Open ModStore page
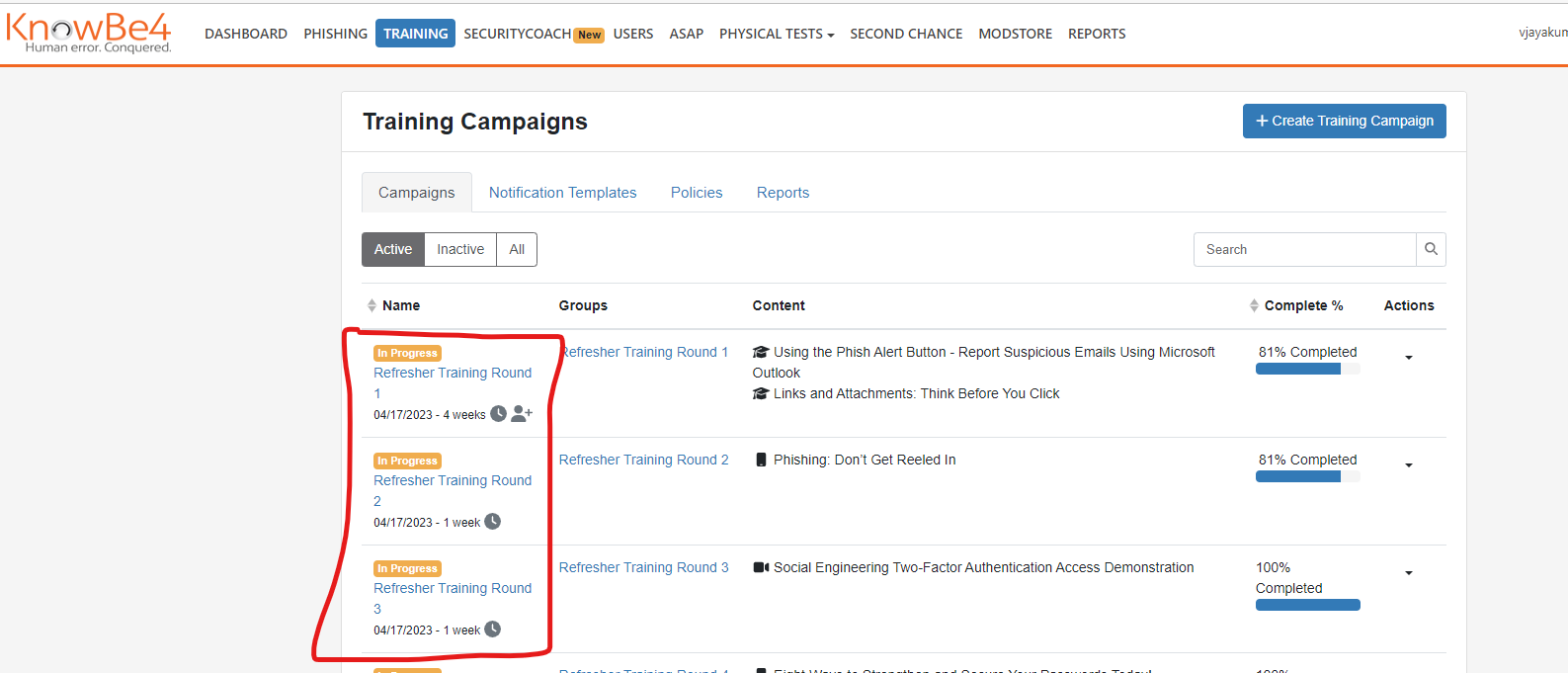 1016,34
